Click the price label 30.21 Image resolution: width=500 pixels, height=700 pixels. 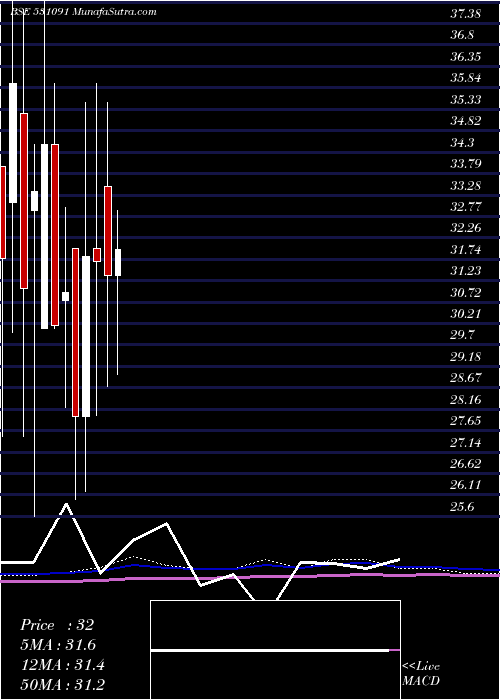click(465, 314)
